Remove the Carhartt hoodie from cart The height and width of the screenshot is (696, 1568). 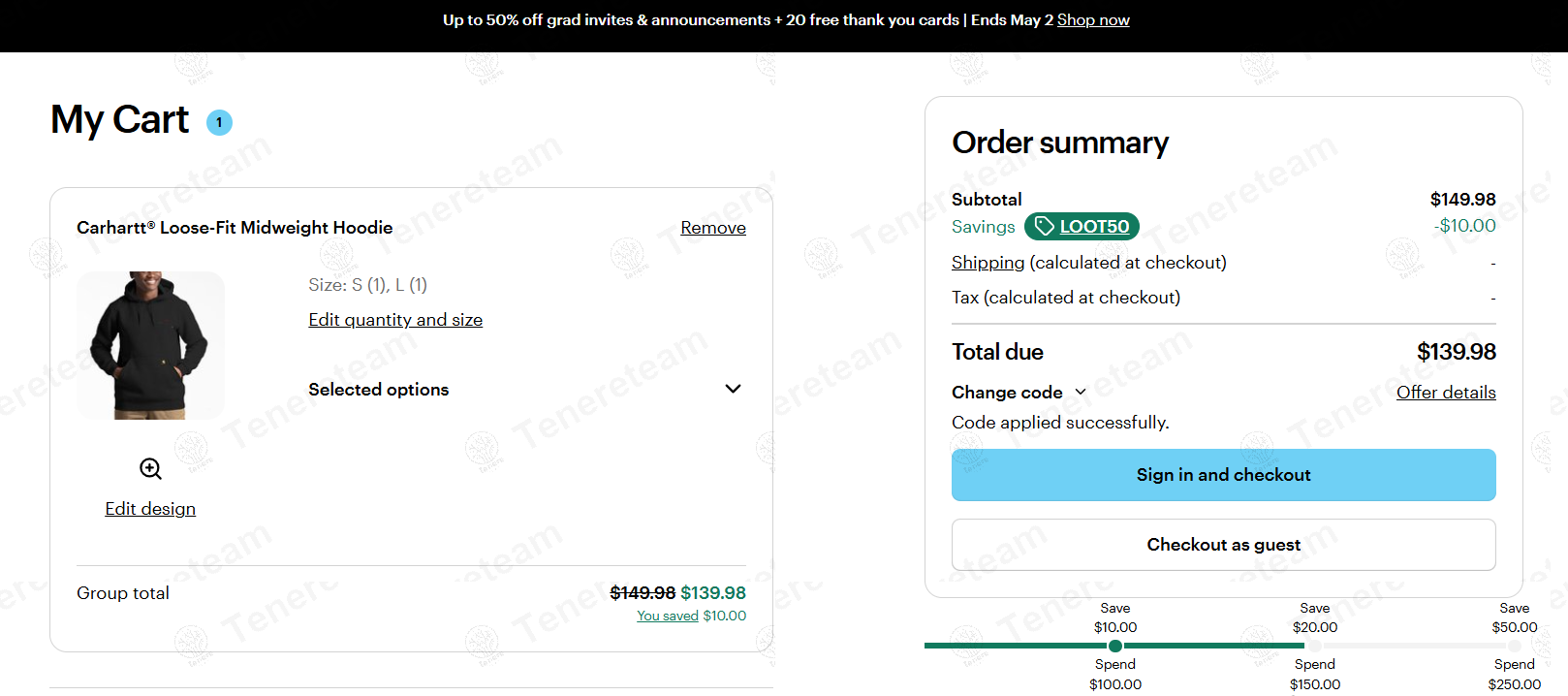(x=712, y=228)
